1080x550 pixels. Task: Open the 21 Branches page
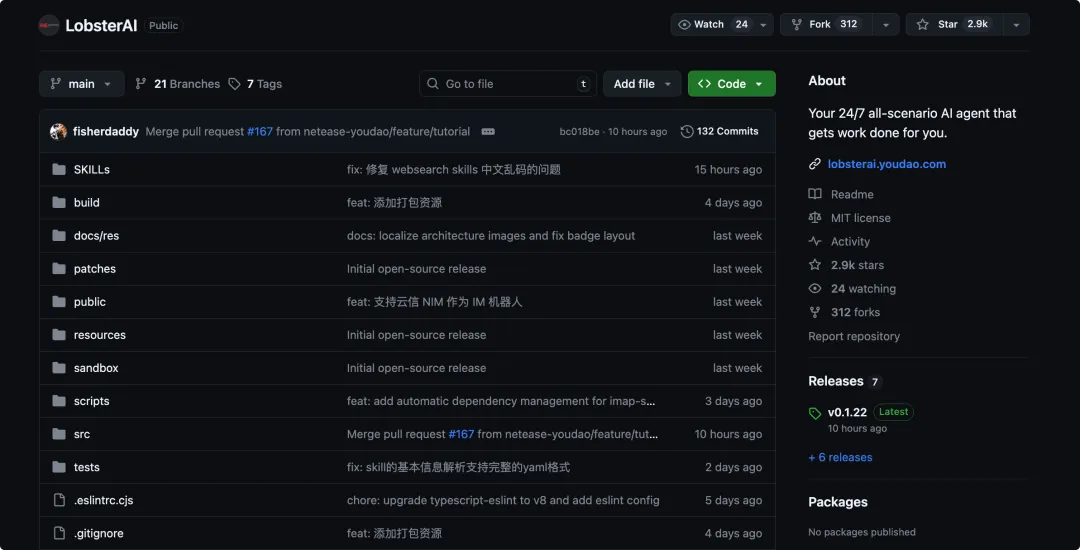pos(178,84)
